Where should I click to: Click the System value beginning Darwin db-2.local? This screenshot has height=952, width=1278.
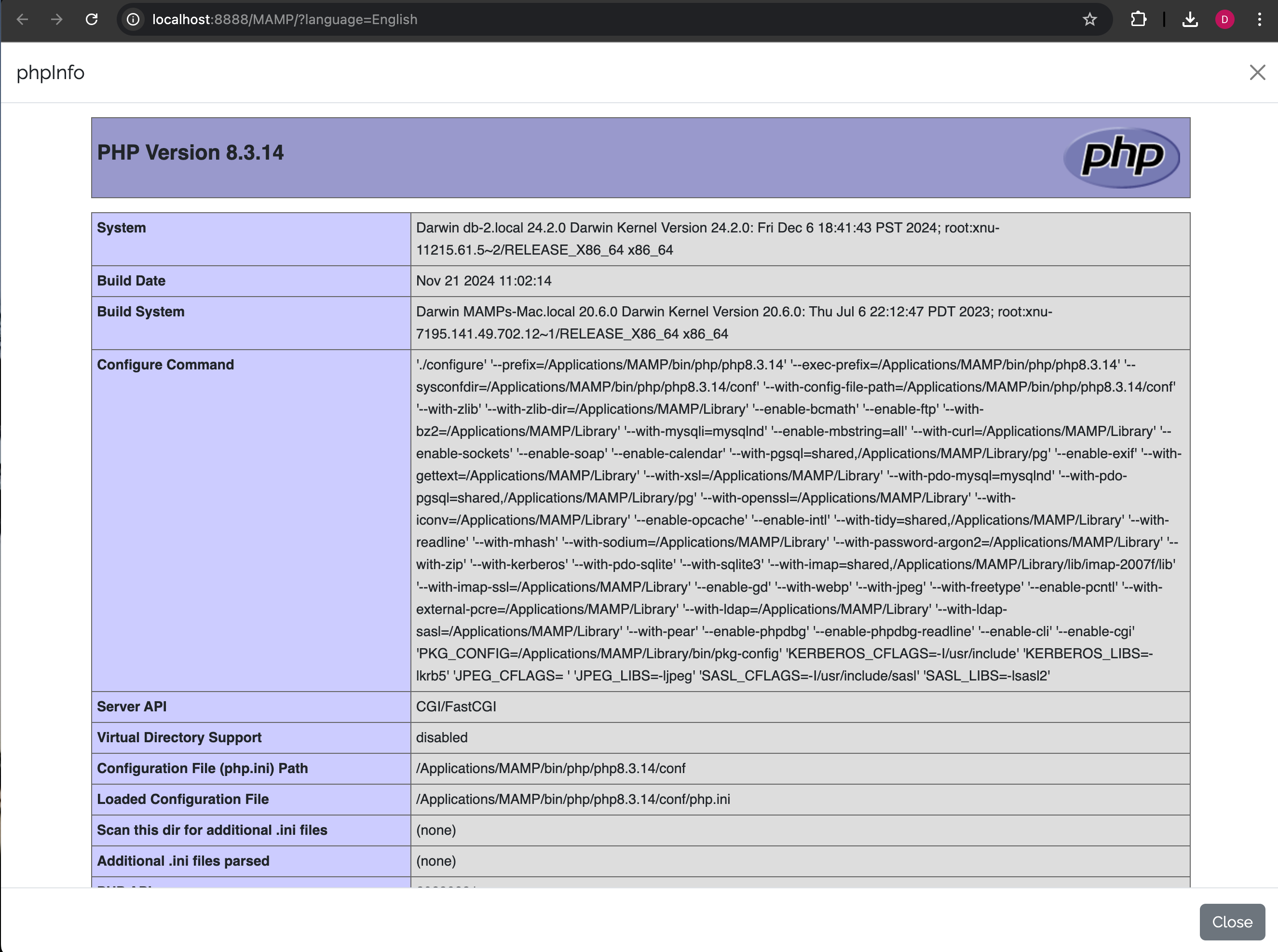[707, 239]
